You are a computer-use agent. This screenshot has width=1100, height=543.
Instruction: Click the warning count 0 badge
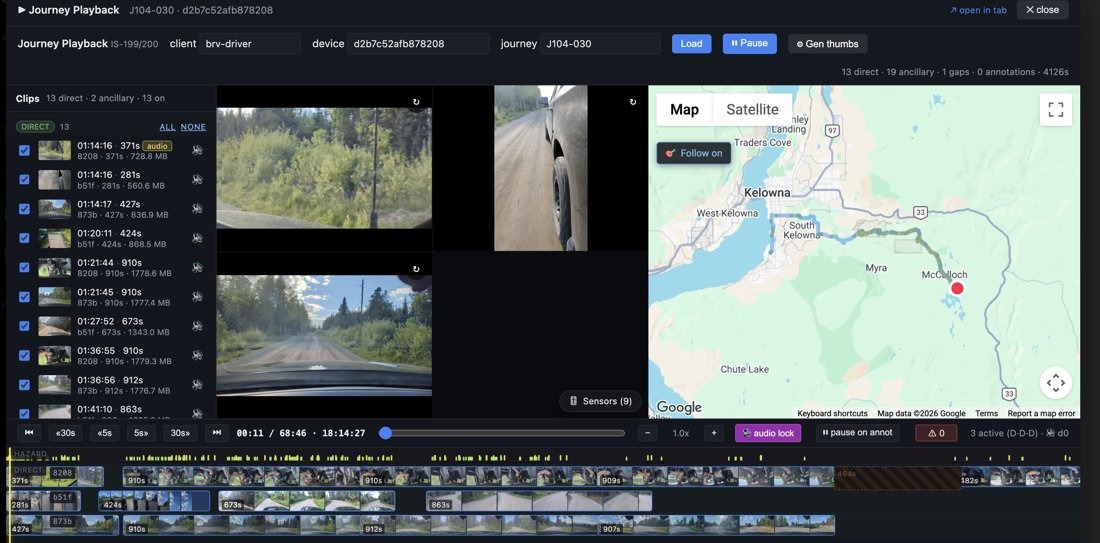[x=936, y=433]
